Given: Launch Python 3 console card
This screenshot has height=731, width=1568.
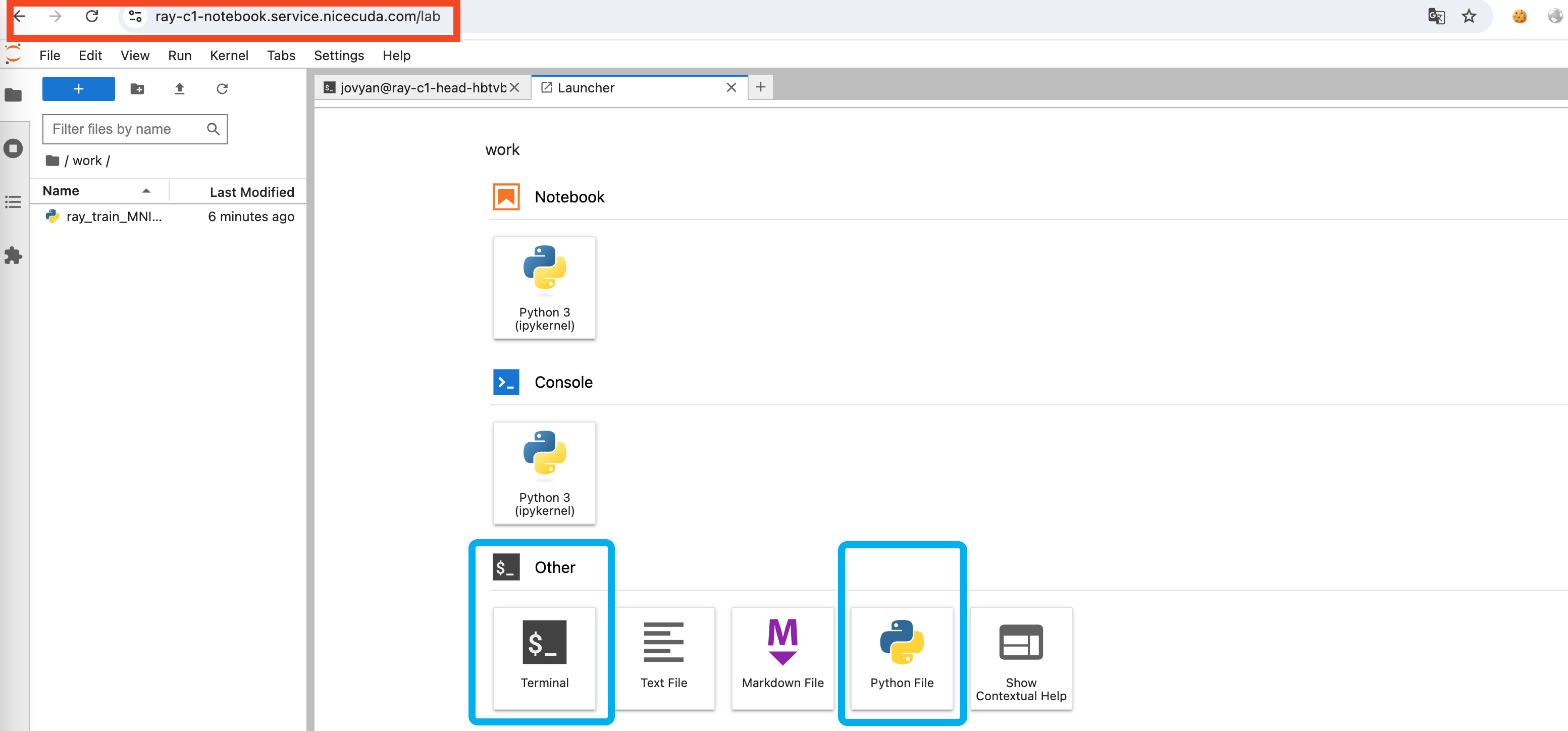Looking at the screenshot, I should [x=544, y=473].
